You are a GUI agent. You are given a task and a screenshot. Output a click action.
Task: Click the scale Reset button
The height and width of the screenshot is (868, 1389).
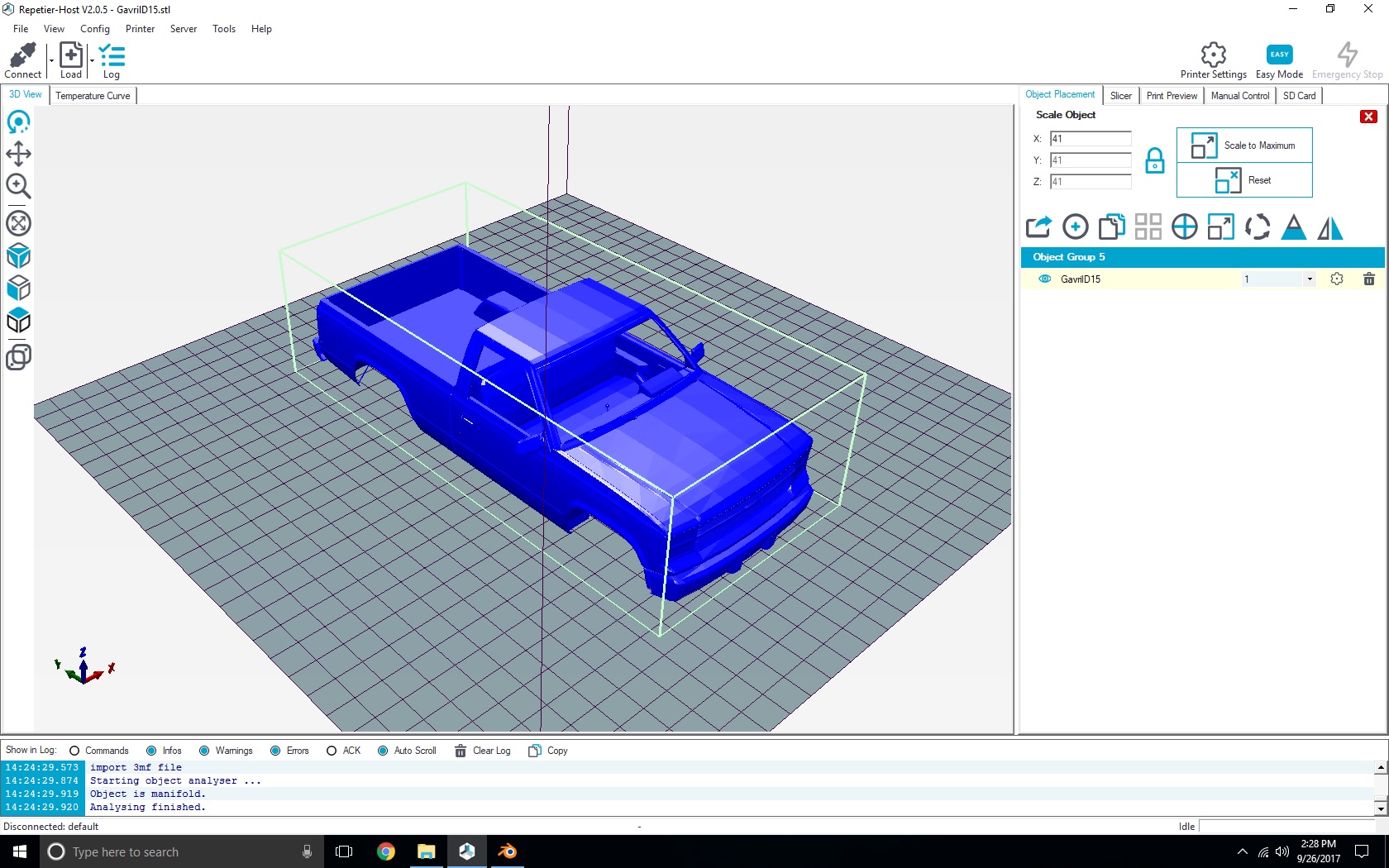[1244, 180]
